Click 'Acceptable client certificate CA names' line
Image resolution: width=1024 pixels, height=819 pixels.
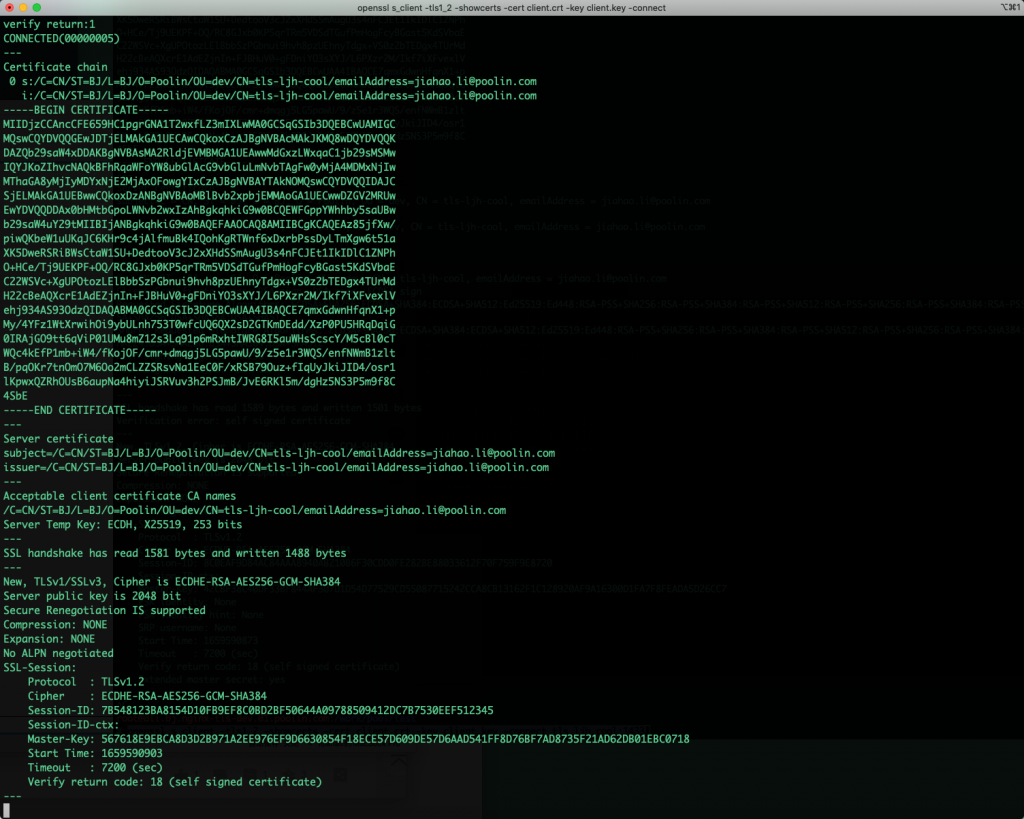coord(120,496)
